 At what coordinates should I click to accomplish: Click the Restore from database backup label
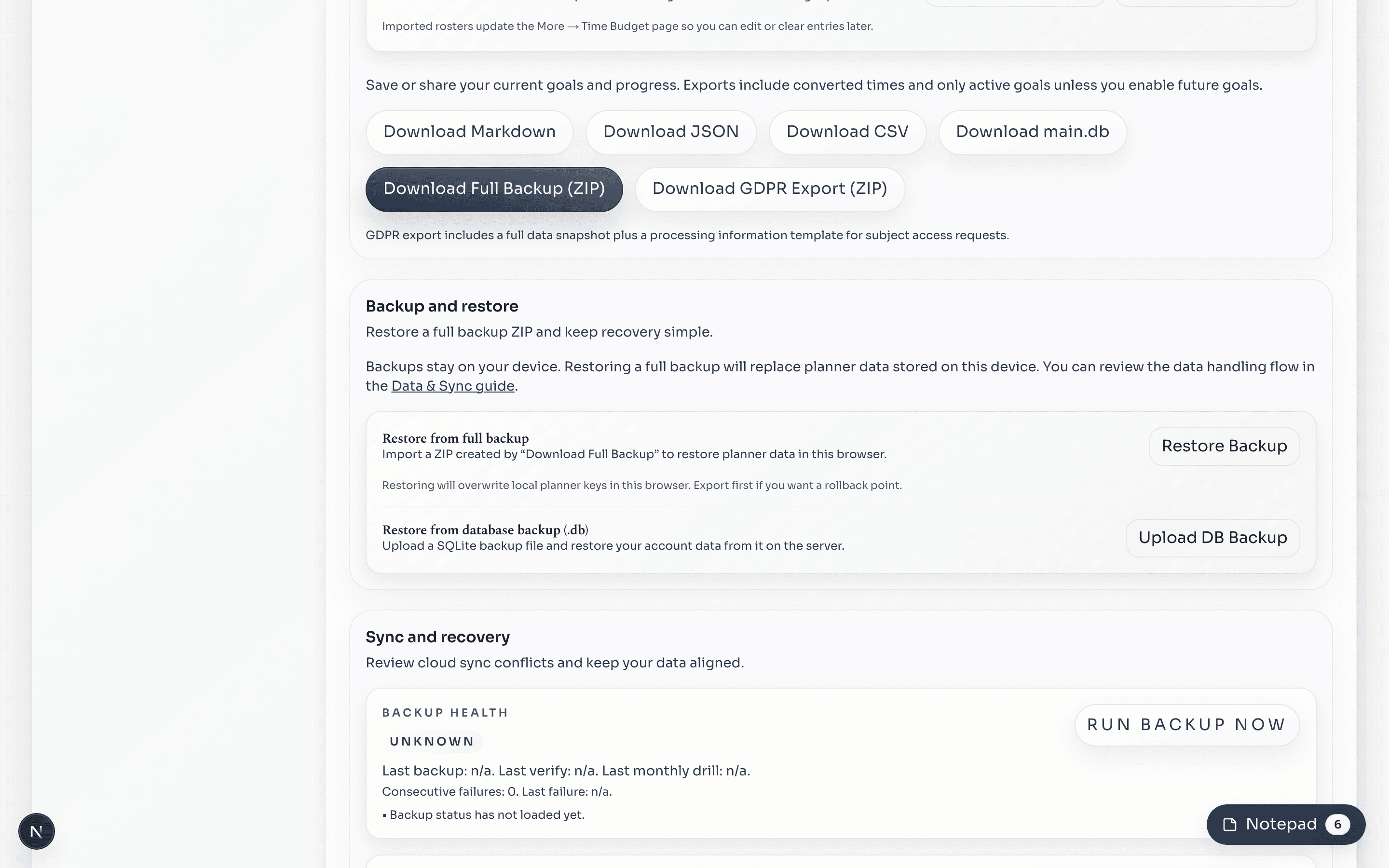pos(485,529)
